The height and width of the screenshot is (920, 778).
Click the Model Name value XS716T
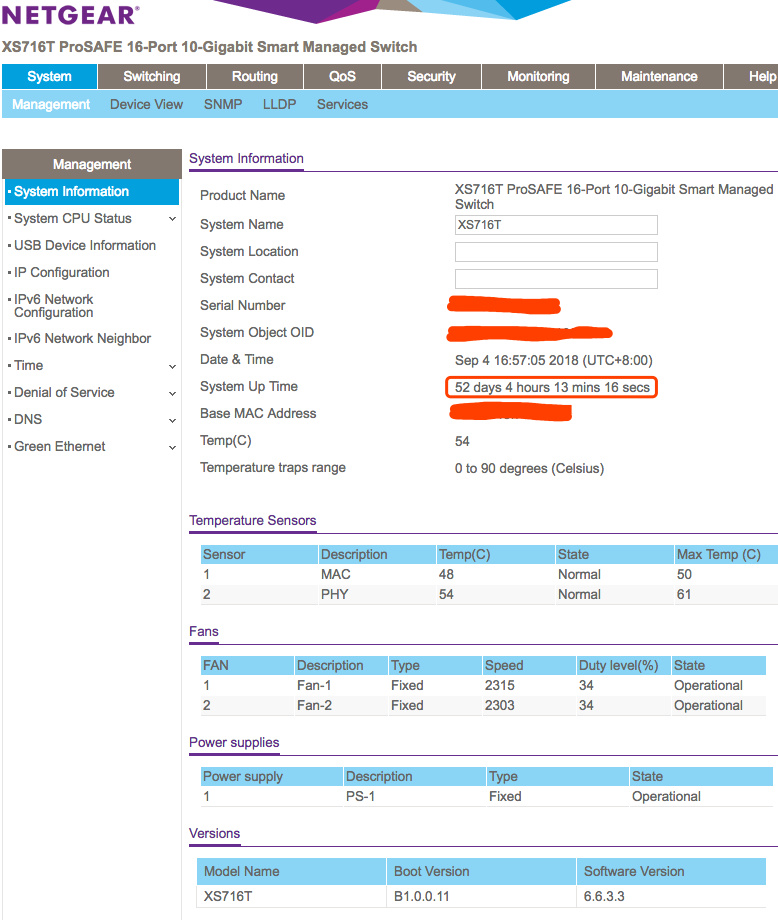[x=228, y=897]
